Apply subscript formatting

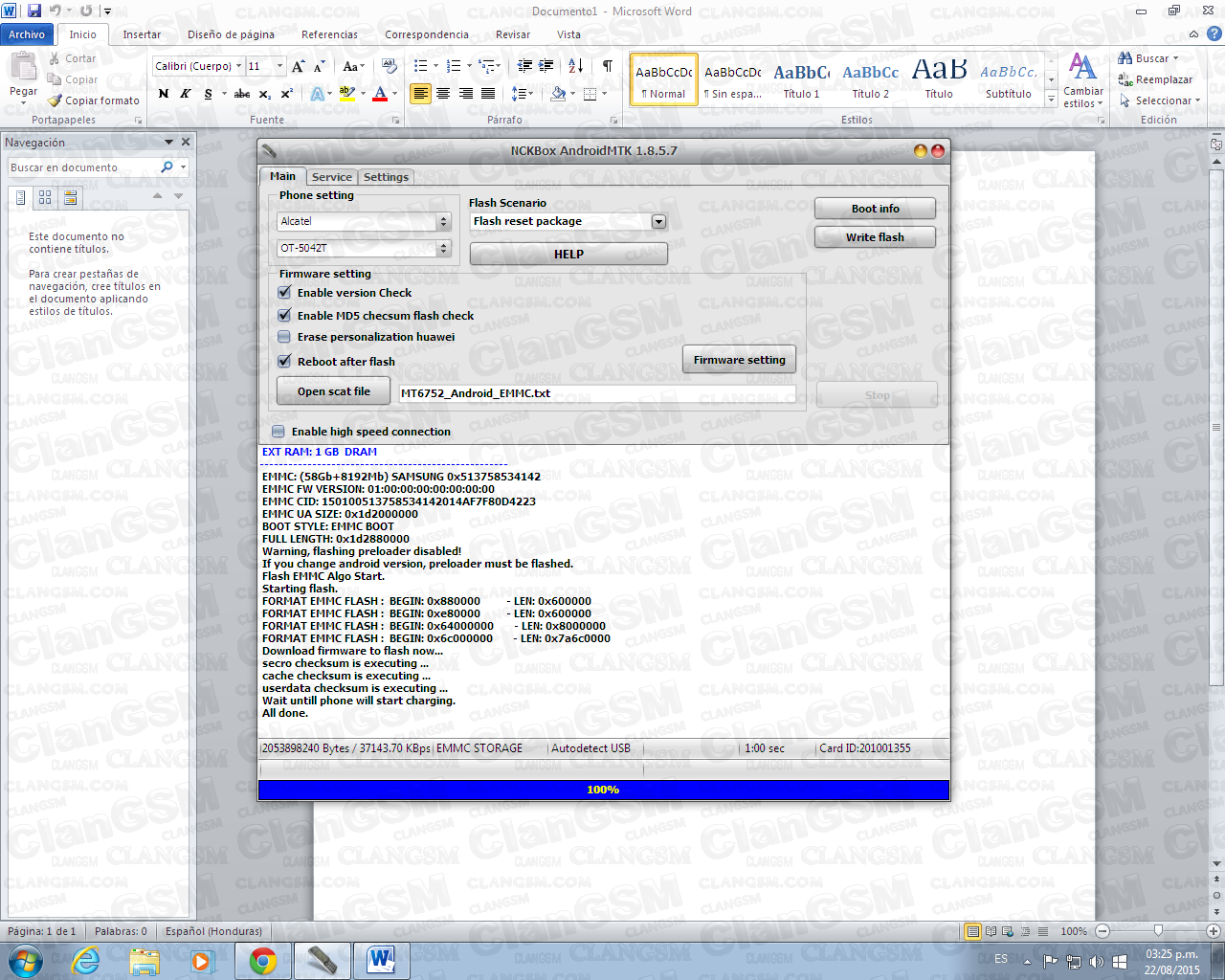(264, 94)
